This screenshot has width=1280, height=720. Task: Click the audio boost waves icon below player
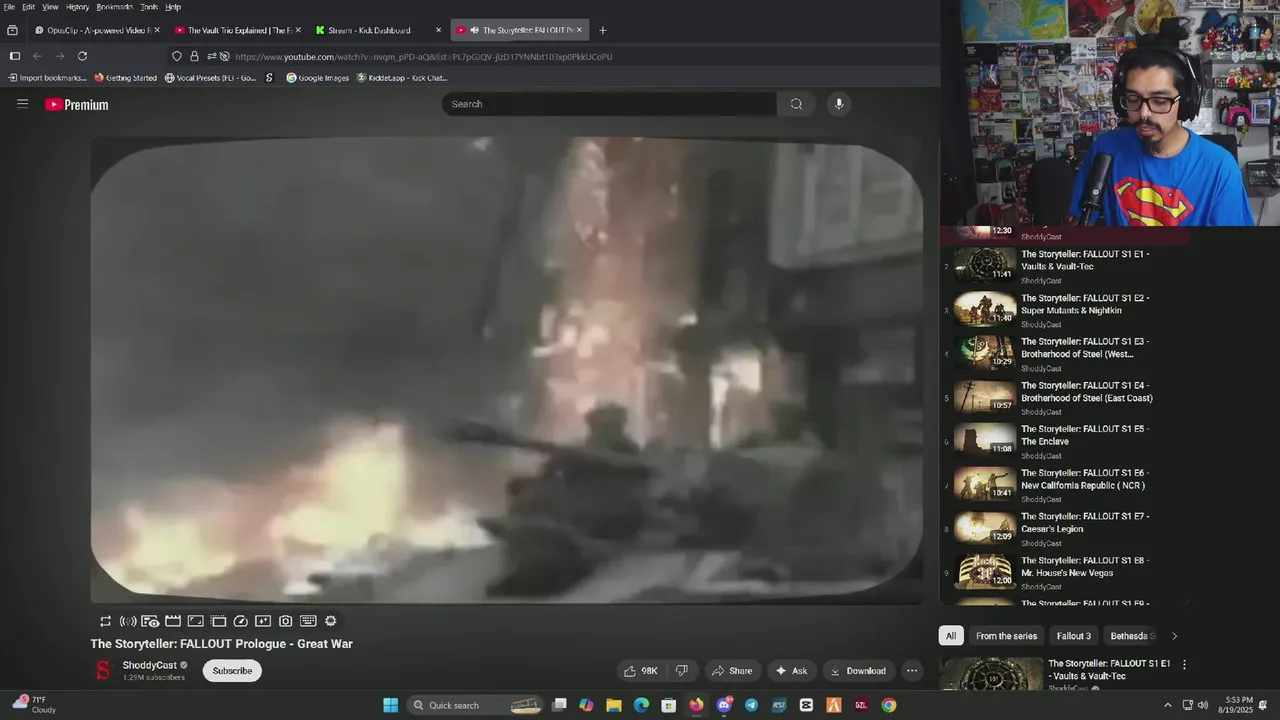128,621
